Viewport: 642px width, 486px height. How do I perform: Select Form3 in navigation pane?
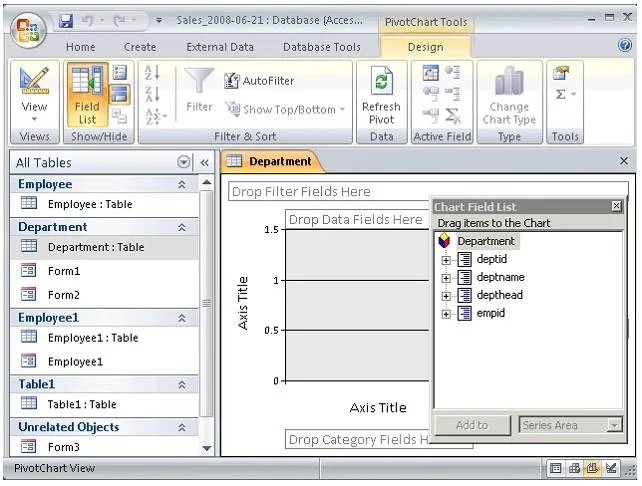tap(104, 447)
